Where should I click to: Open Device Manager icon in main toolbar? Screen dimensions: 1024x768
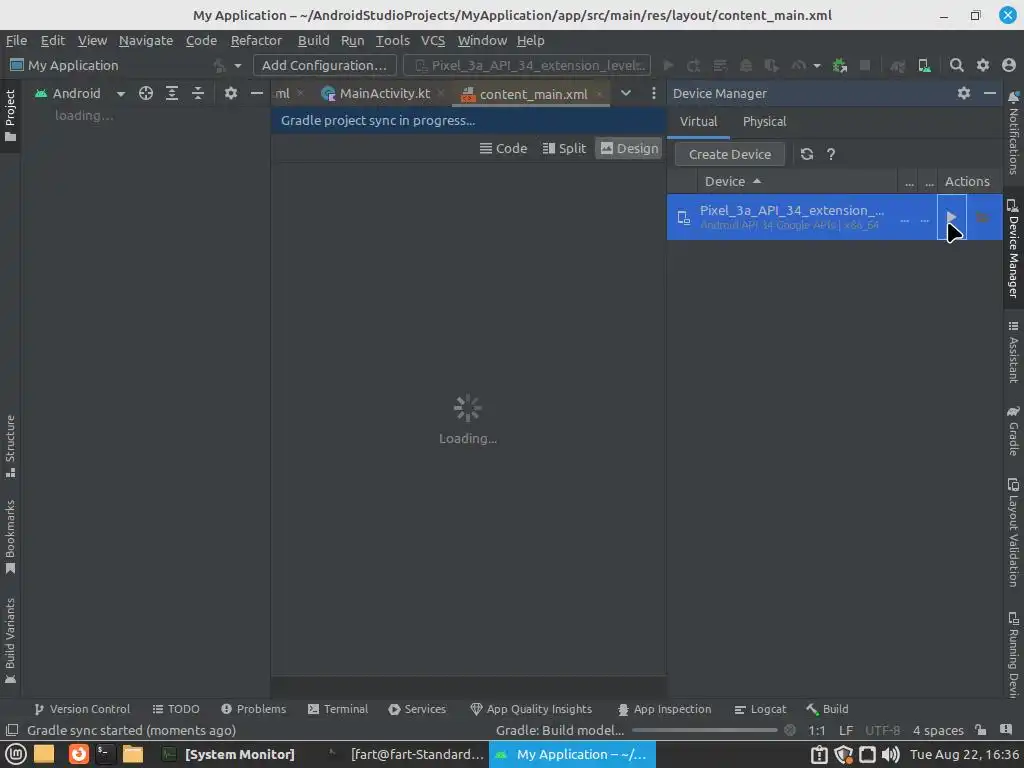tap(924, 65)
